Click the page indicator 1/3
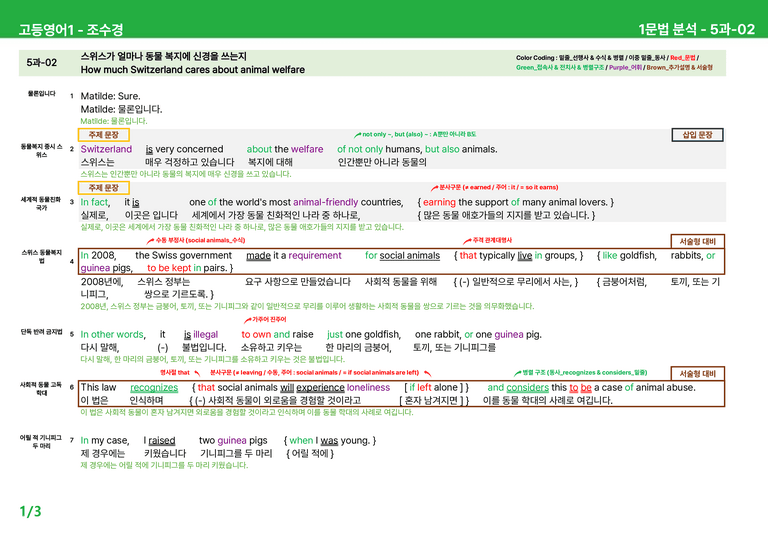This screenshot has width=768, height=543. [30, 511]
